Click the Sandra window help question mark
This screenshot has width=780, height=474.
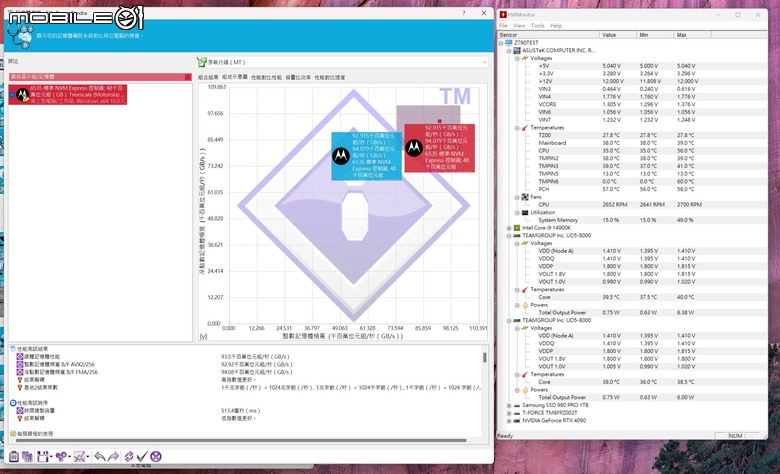(464, 13)
